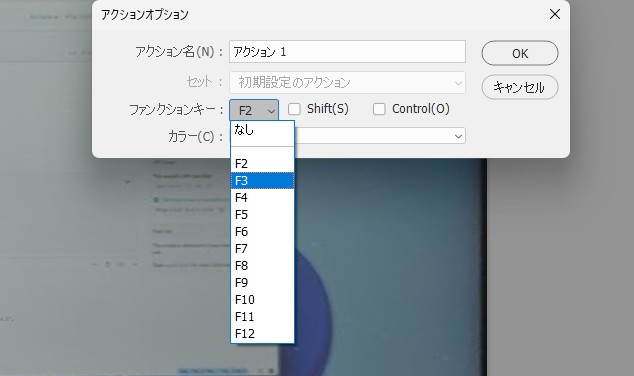
Task: Select F9 in the function key list
Action: click(262, 283)
